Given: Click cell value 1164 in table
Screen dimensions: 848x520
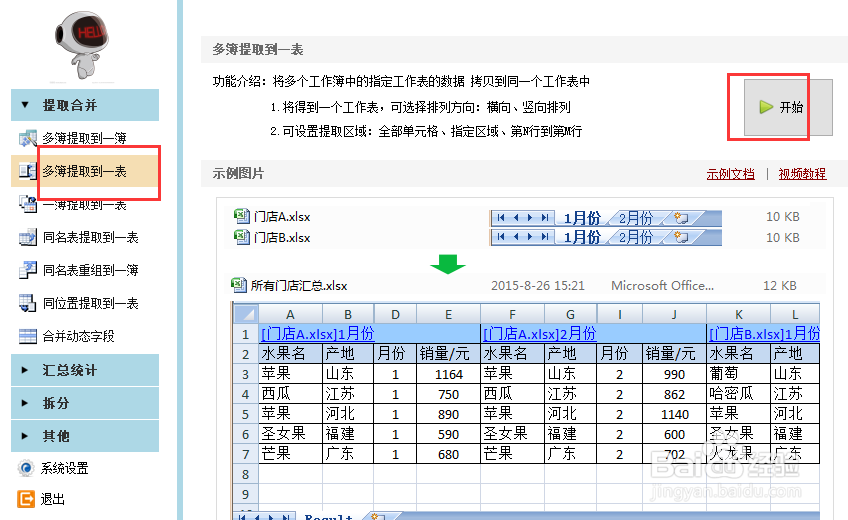Looking at the screenshot, I should [448, 374].
